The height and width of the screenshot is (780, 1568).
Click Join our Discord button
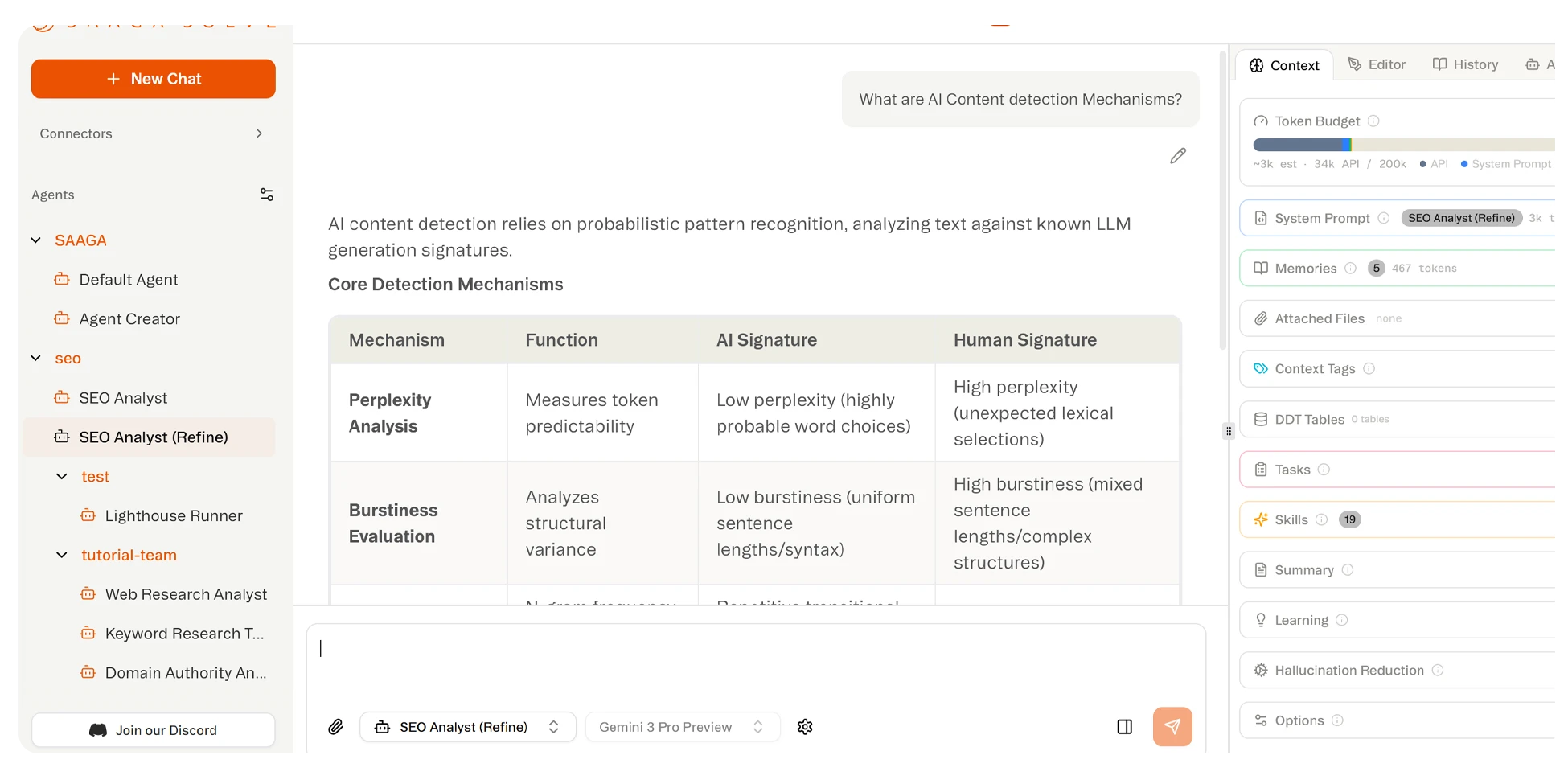point(154,730)
